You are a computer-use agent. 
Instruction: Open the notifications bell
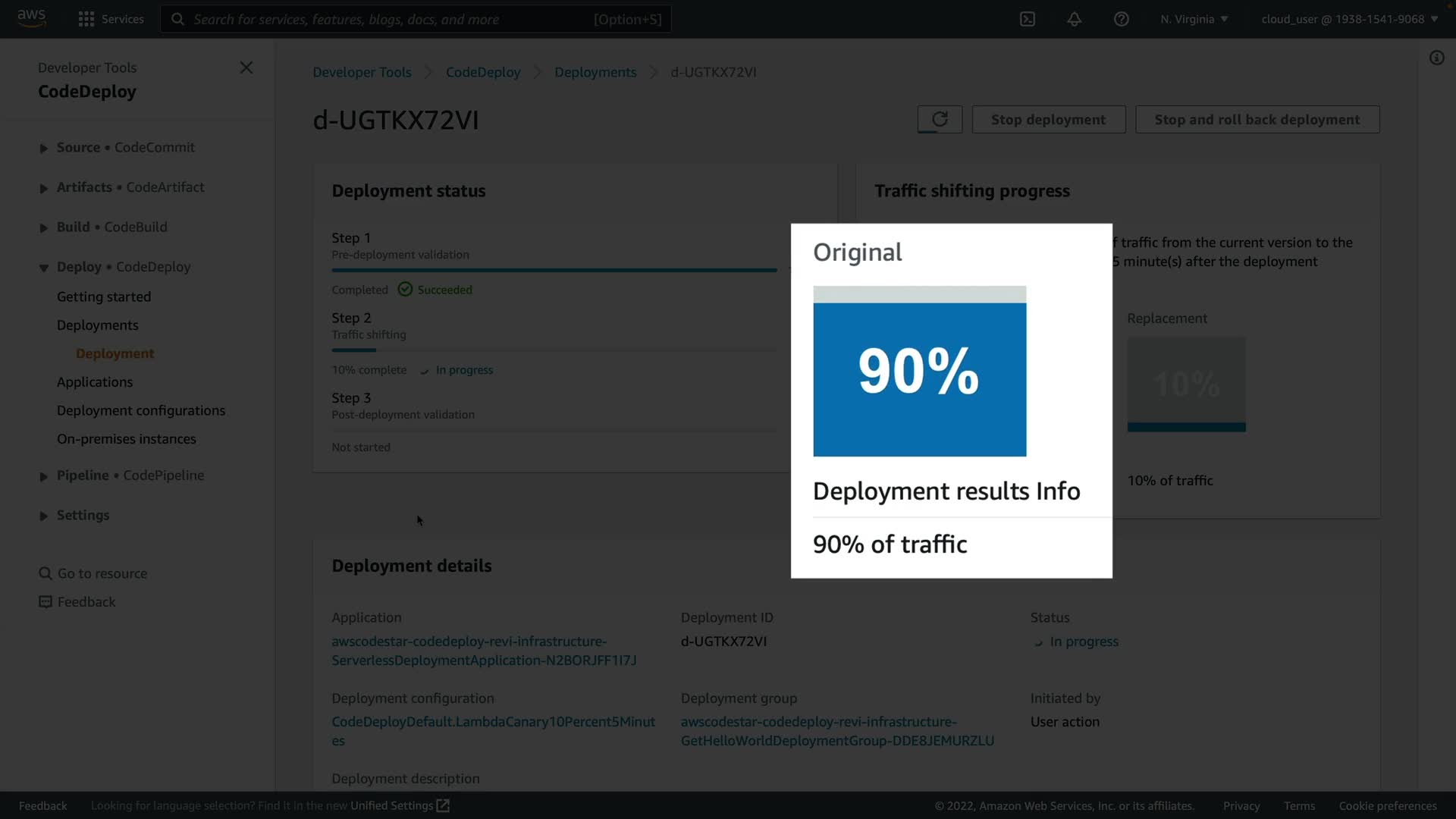[1074, 19]
